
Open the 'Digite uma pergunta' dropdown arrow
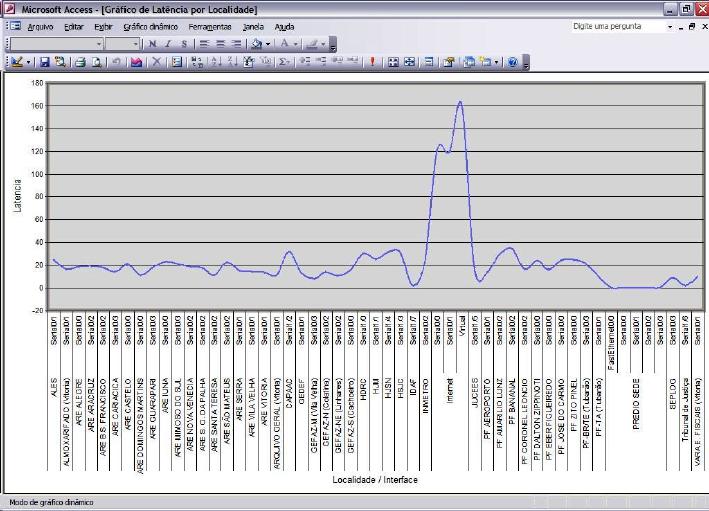tap(670, 27)
